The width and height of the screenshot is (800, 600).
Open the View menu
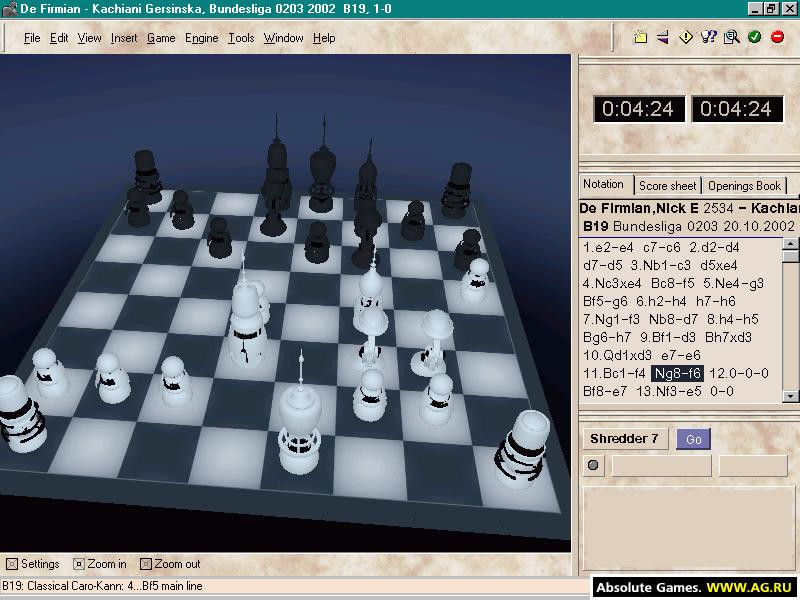(89, 38)
